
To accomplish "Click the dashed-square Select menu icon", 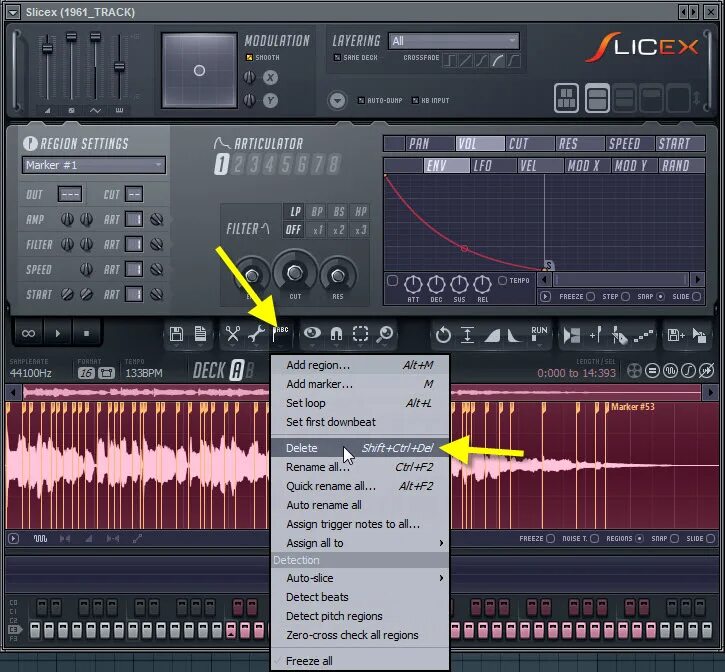I will pyautogui.click(x=360, y=334).
